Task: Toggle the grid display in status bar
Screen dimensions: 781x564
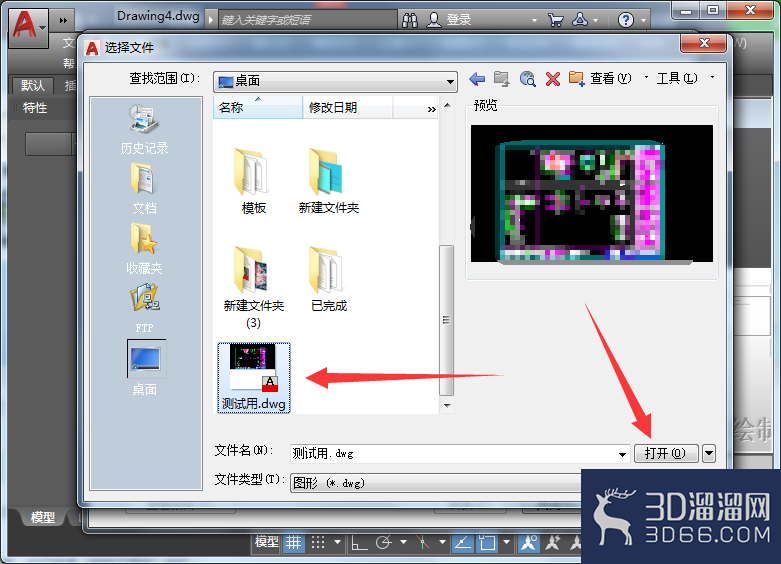Action: pyautogui.click(x=293, y=542)
